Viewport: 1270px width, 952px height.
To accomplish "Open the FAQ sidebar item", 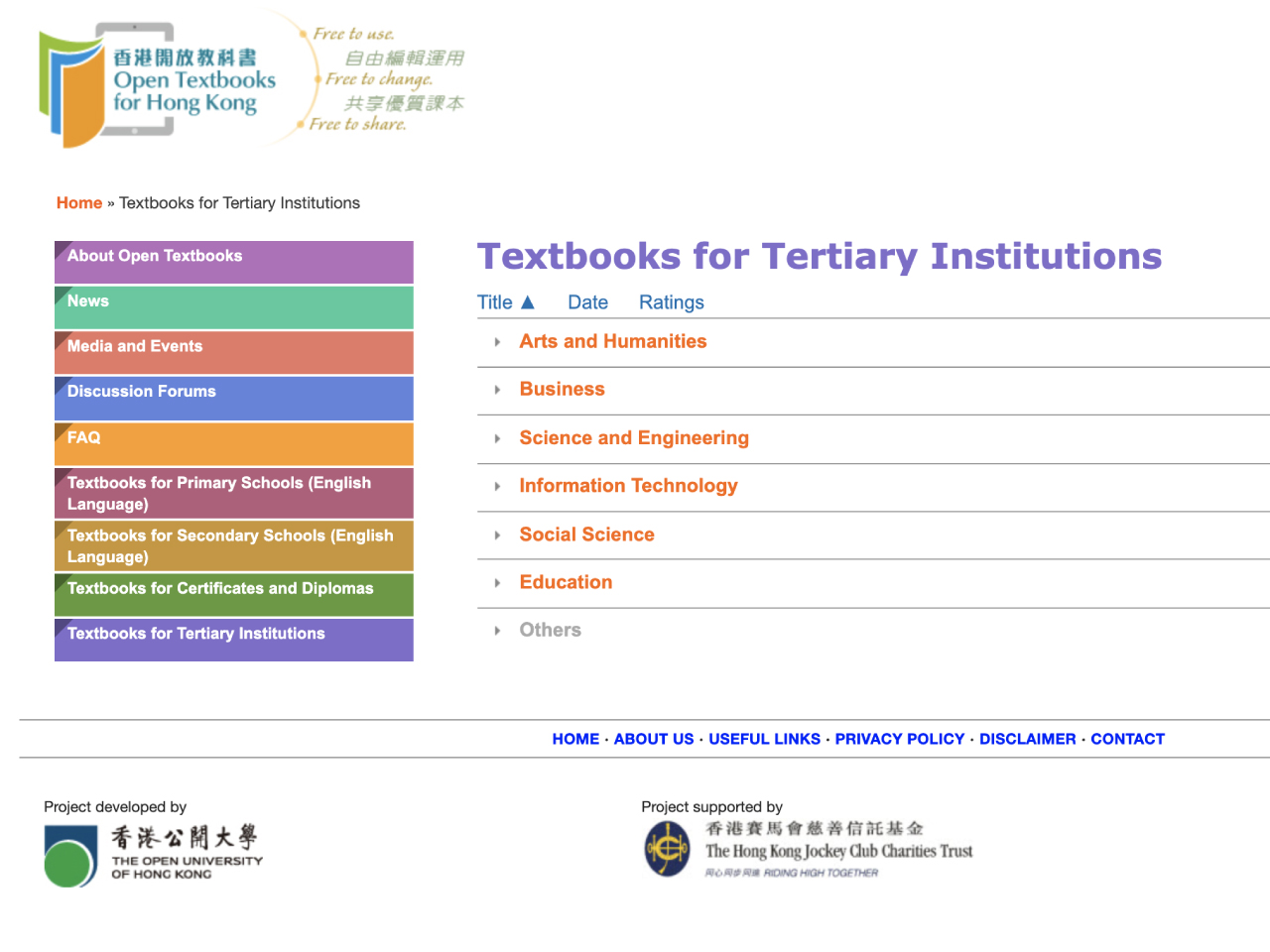I will click(x=234, y=443).
